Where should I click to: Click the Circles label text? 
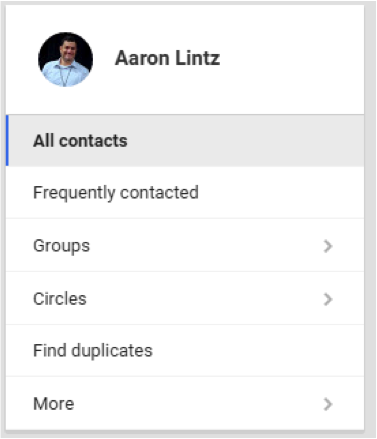(x=60, y=299)
